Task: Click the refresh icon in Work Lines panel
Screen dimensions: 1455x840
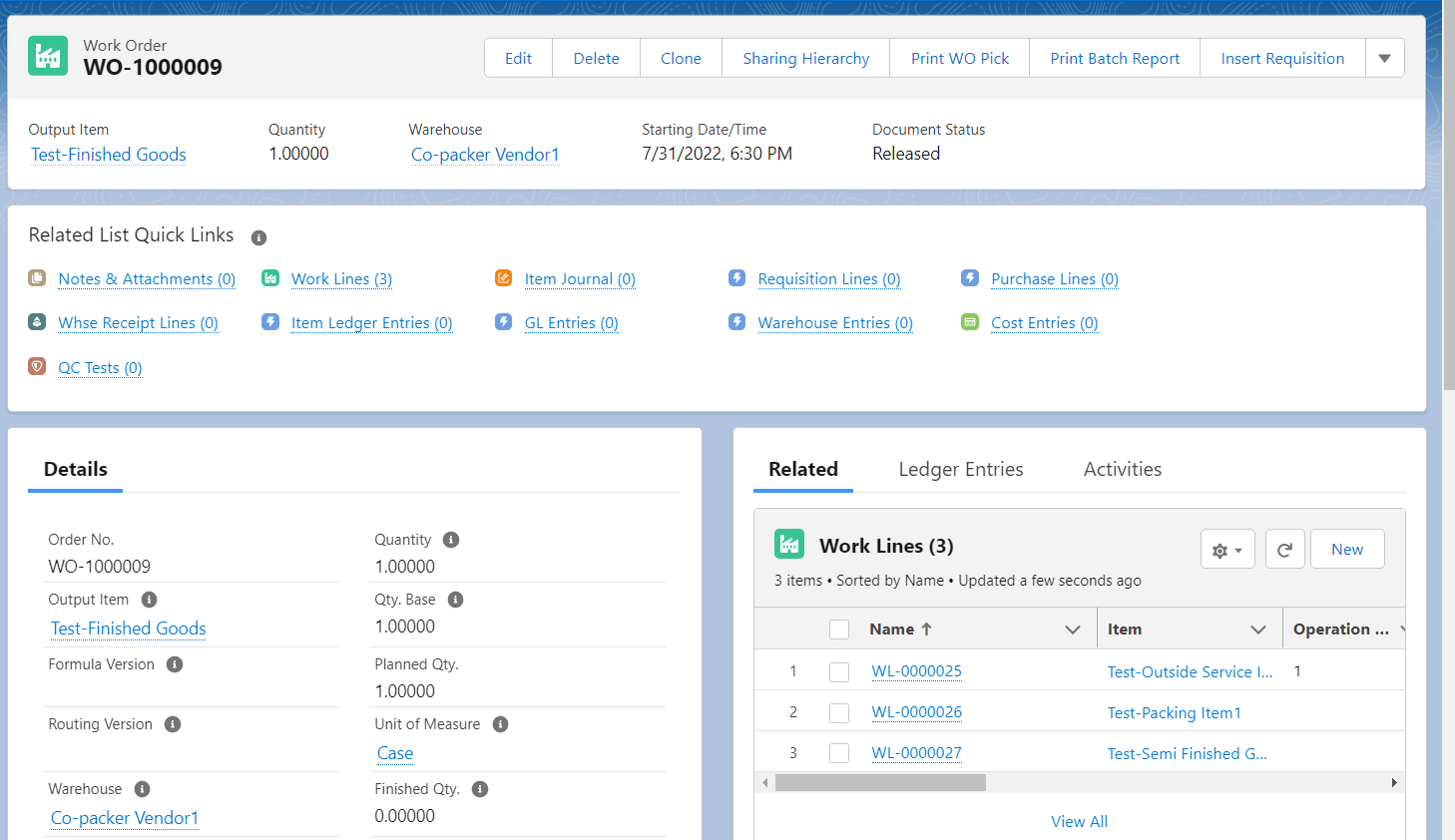Action: pos(1284,549)
